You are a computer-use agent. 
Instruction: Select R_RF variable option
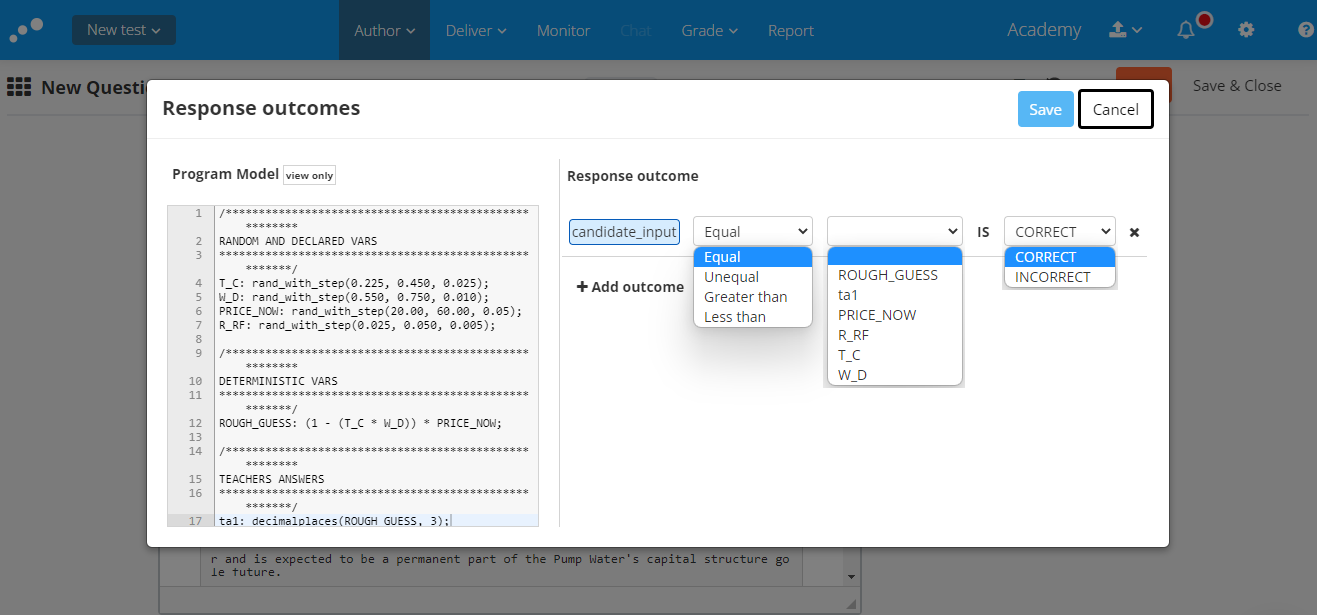(895, 335)
